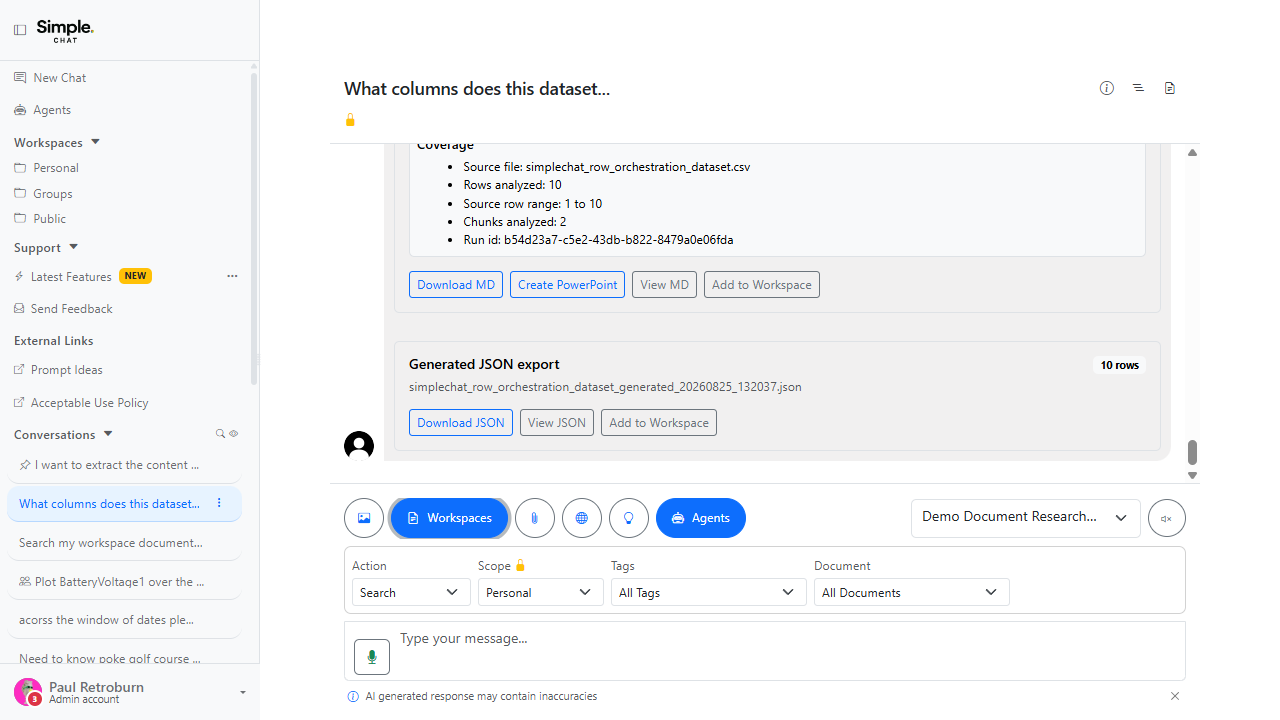This screenshot has height=720, width=1280.
Task: Open the more options dots beside Latest Features
Action: pos(232,276)
